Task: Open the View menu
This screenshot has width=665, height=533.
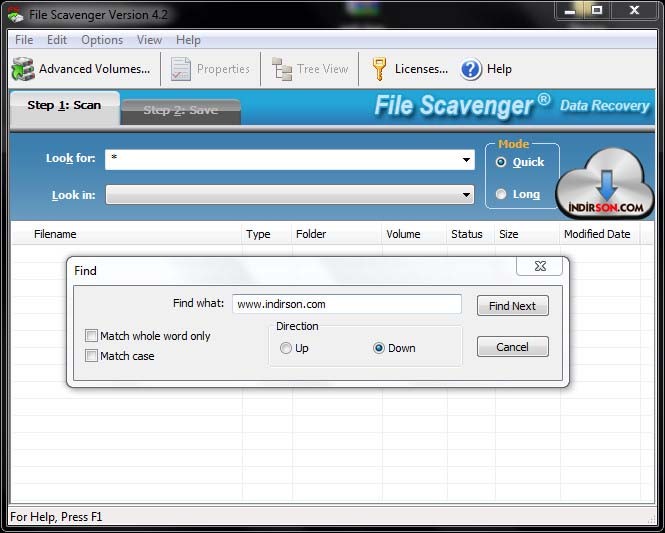Action: tap(149, 40)
